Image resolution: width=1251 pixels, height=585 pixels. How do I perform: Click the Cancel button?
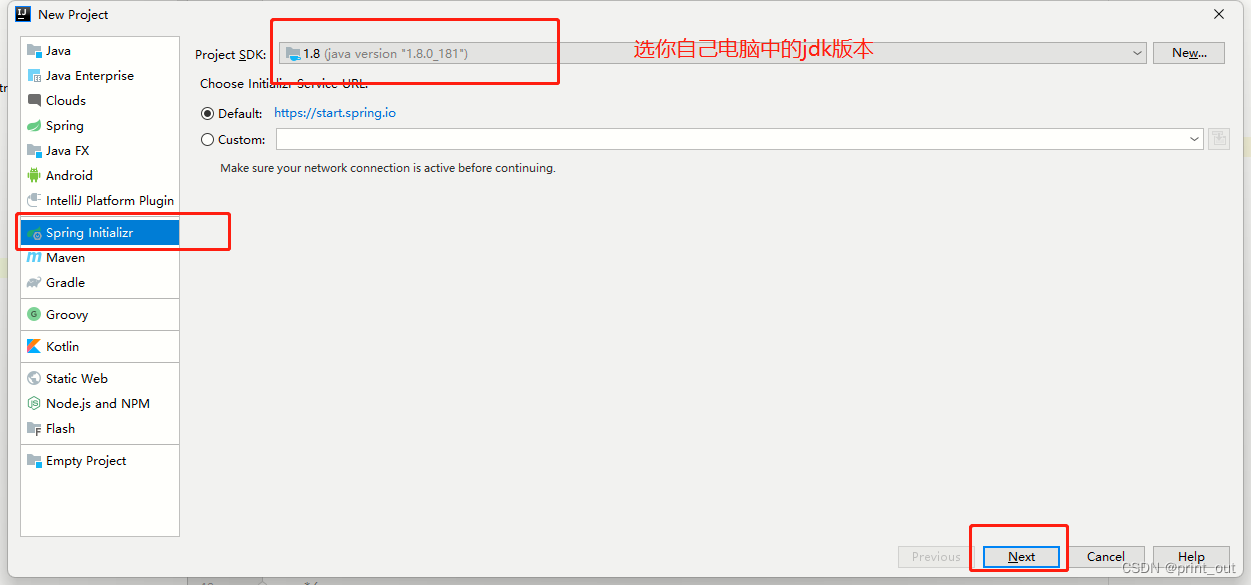pyautogui.click(x=1106, y=557)
